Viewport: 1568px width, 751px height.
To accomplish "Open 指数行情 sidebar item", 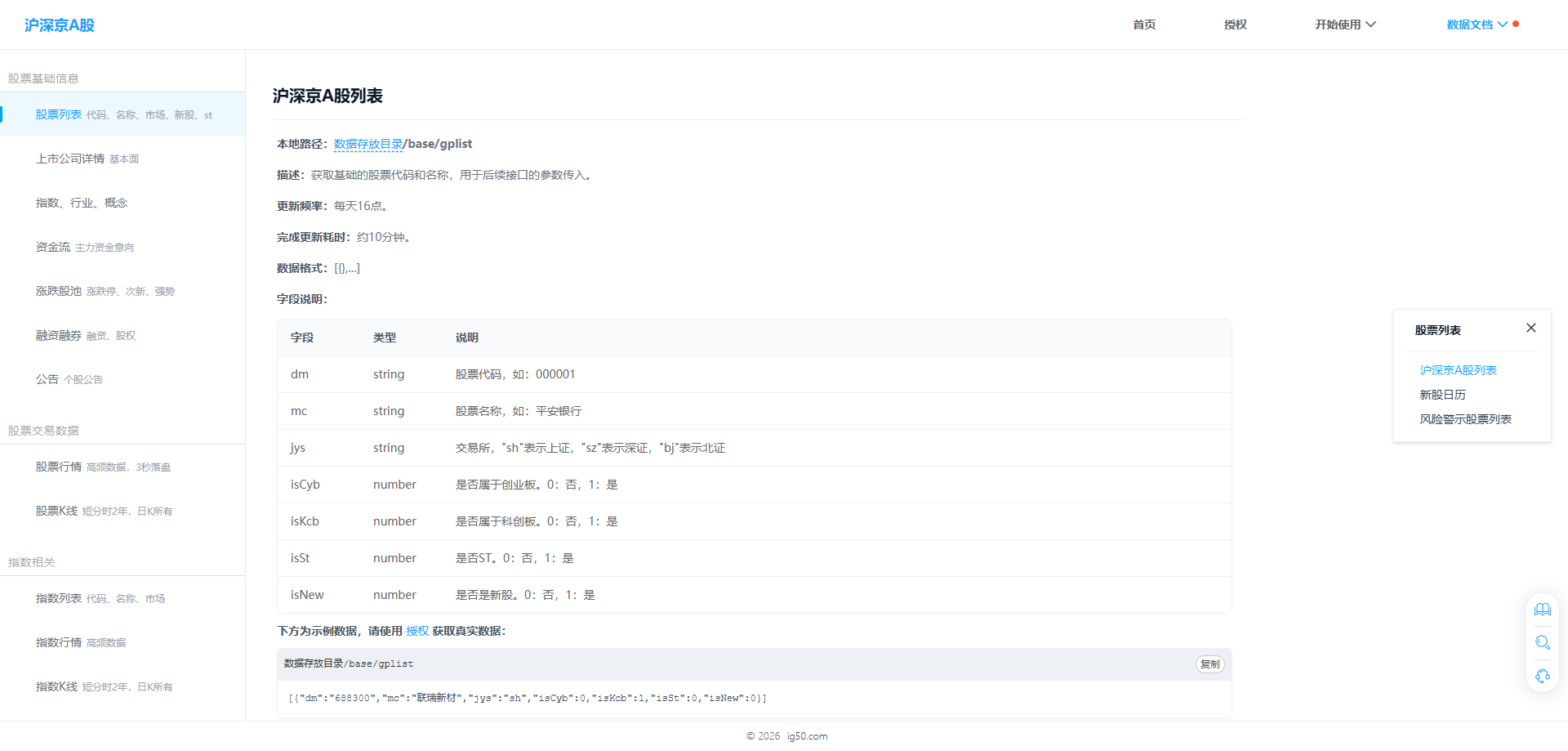I will tap(122, 642).
